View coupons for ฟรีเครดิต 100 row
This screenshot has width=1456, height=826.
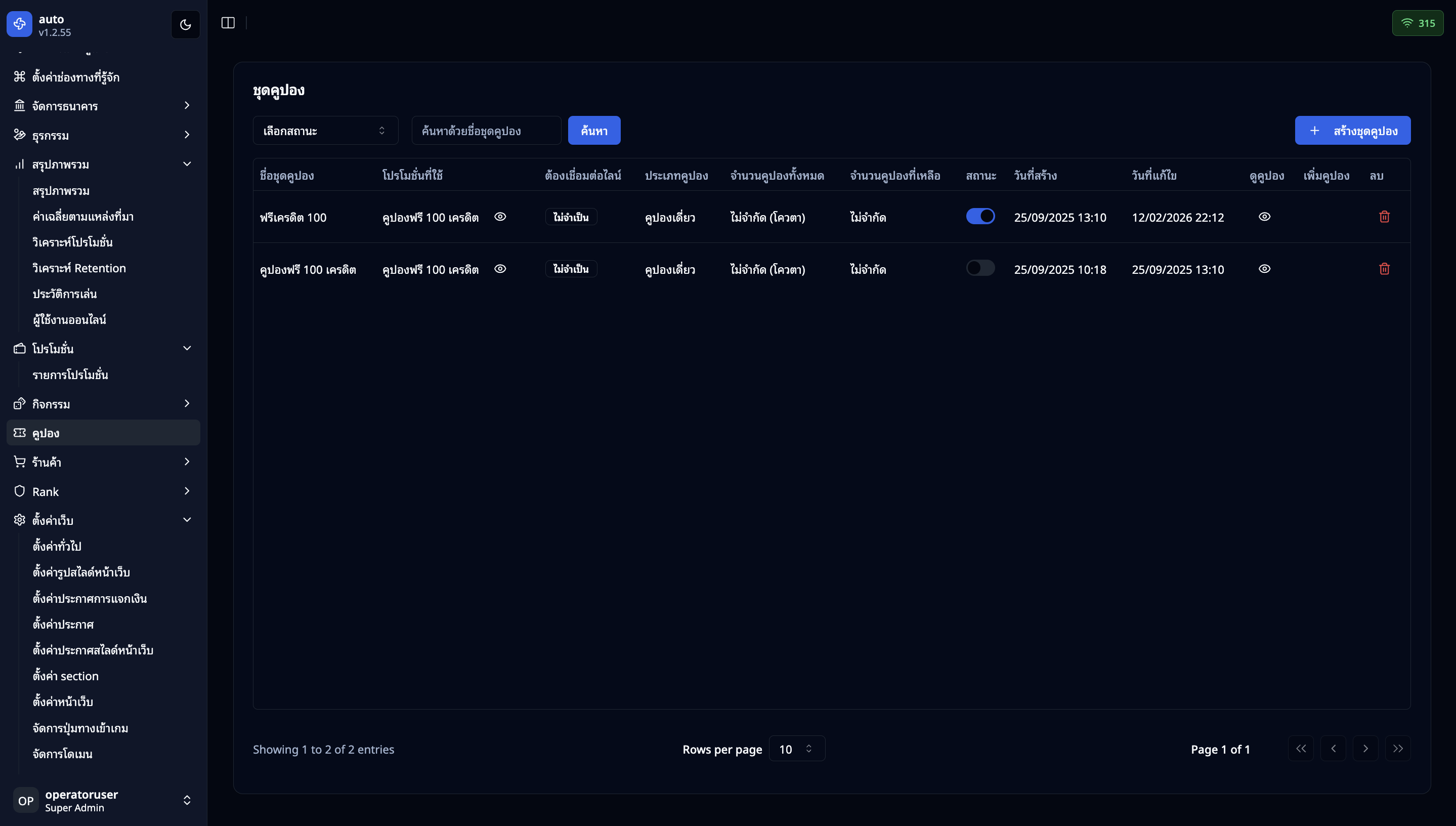pos(1264,217)
